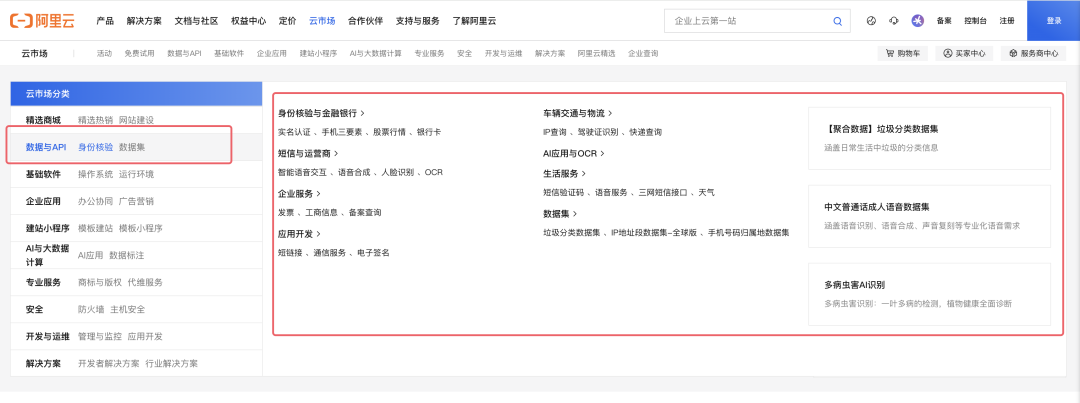This screenshot has height=403, width=1080.
Task: Click the 企业上云第一站 search field
Action: pos(750,21)
